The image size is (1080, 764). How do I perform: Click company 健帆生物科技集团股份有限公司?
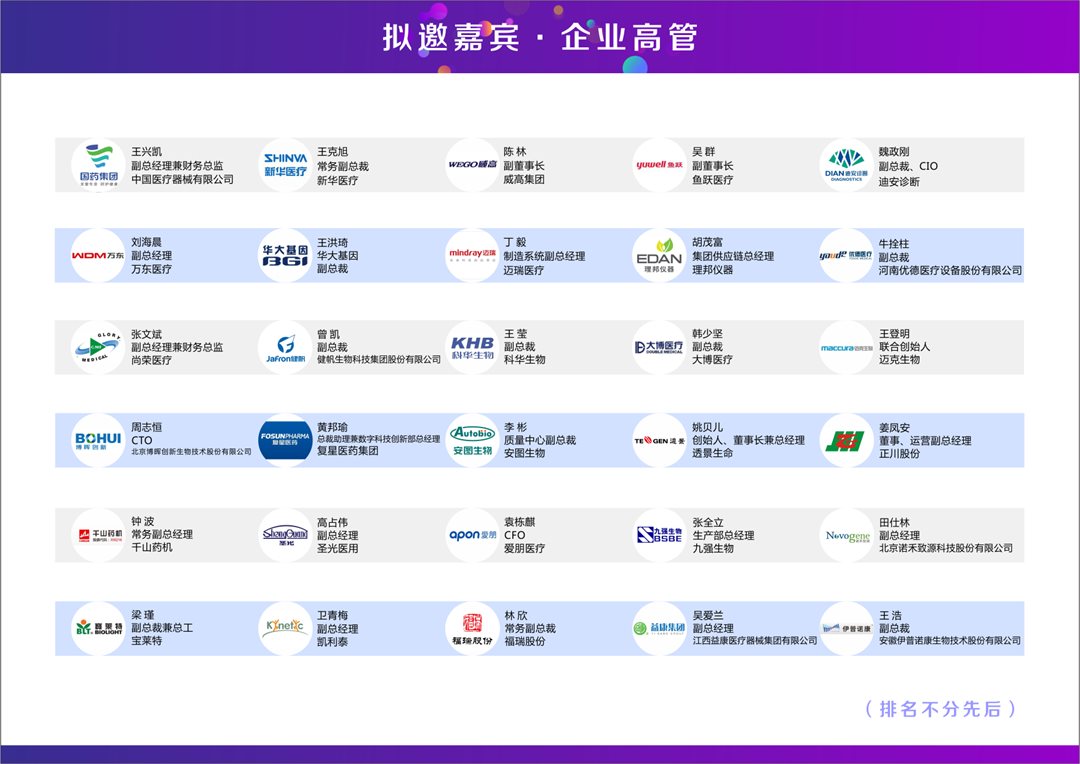379,360
